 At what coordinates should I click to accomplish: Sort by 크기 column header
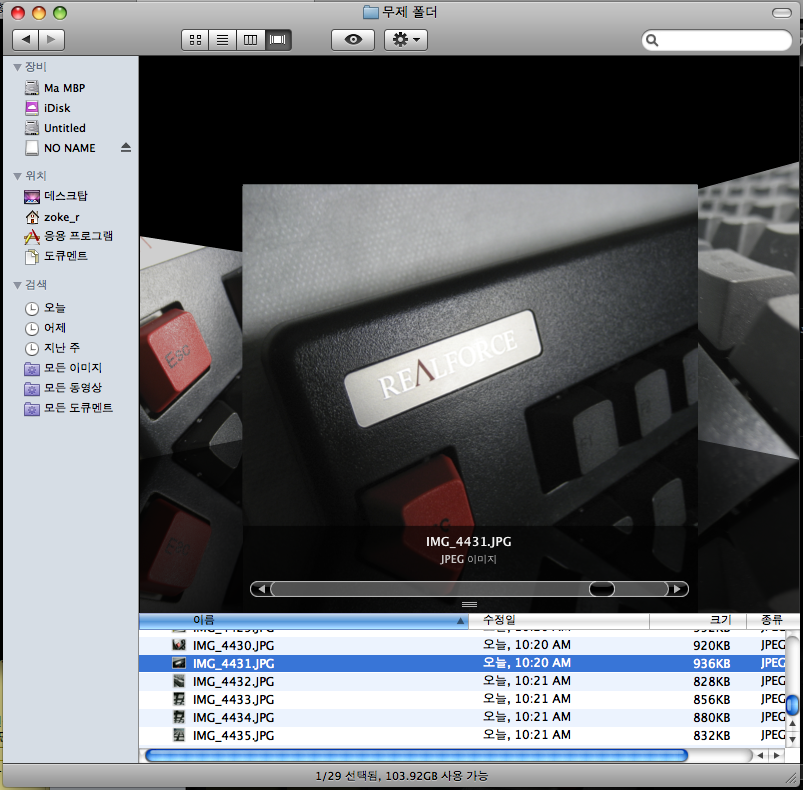(698, 621)
